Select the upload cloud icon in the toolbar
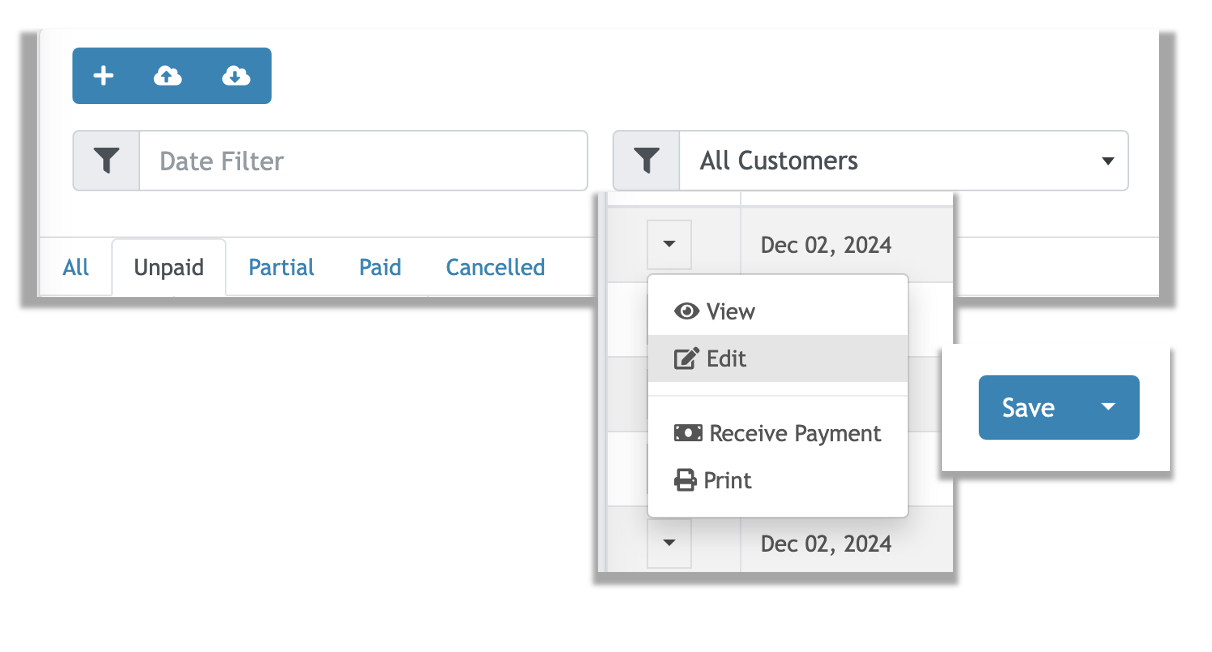Screen dimensions: 1212x652 [x=168, y=75]
